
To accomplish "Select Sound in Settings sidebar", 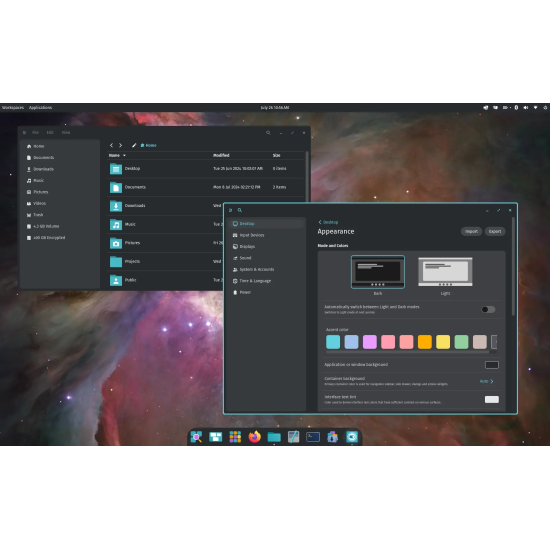I will (x=267, y=258).
